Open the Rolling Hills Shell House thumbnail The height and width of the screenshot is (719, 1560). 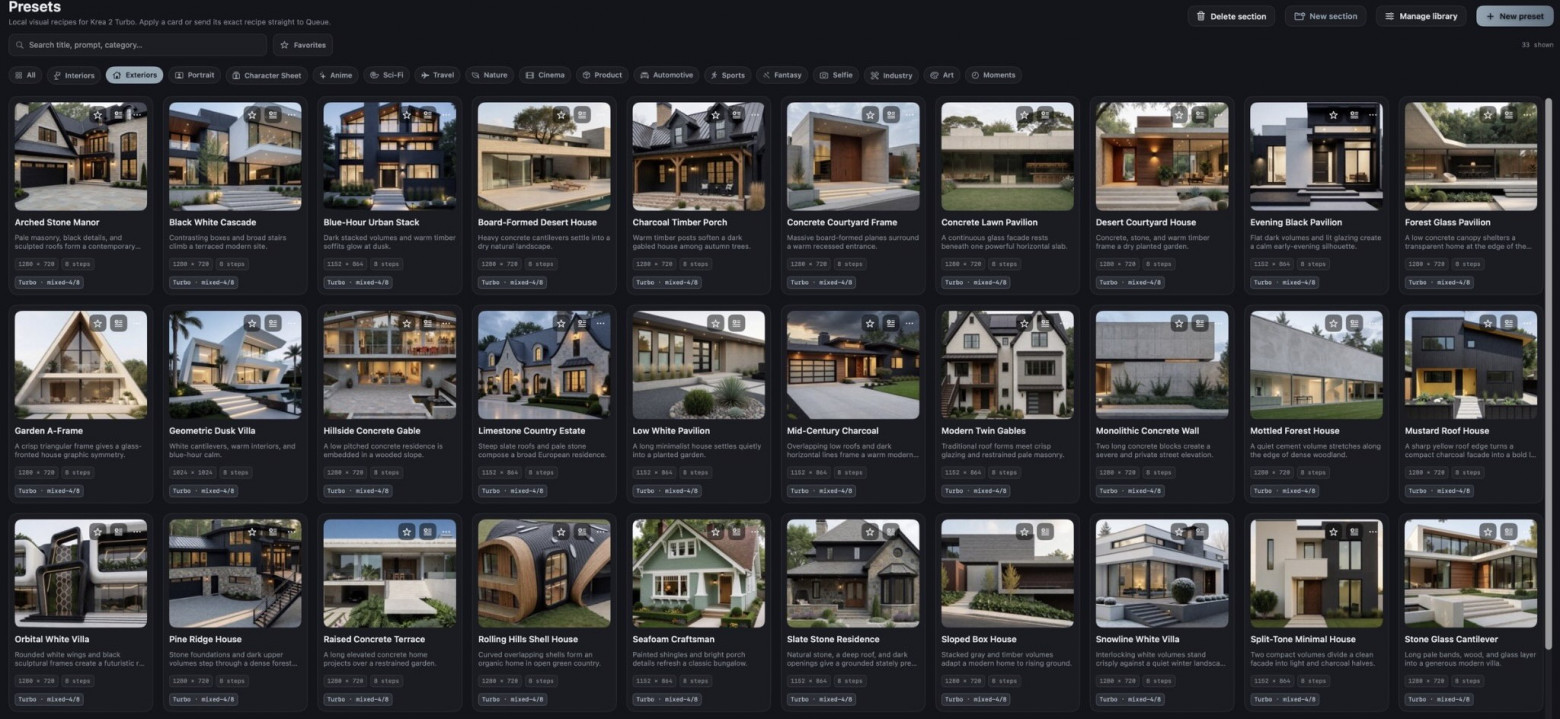[544, 573]
